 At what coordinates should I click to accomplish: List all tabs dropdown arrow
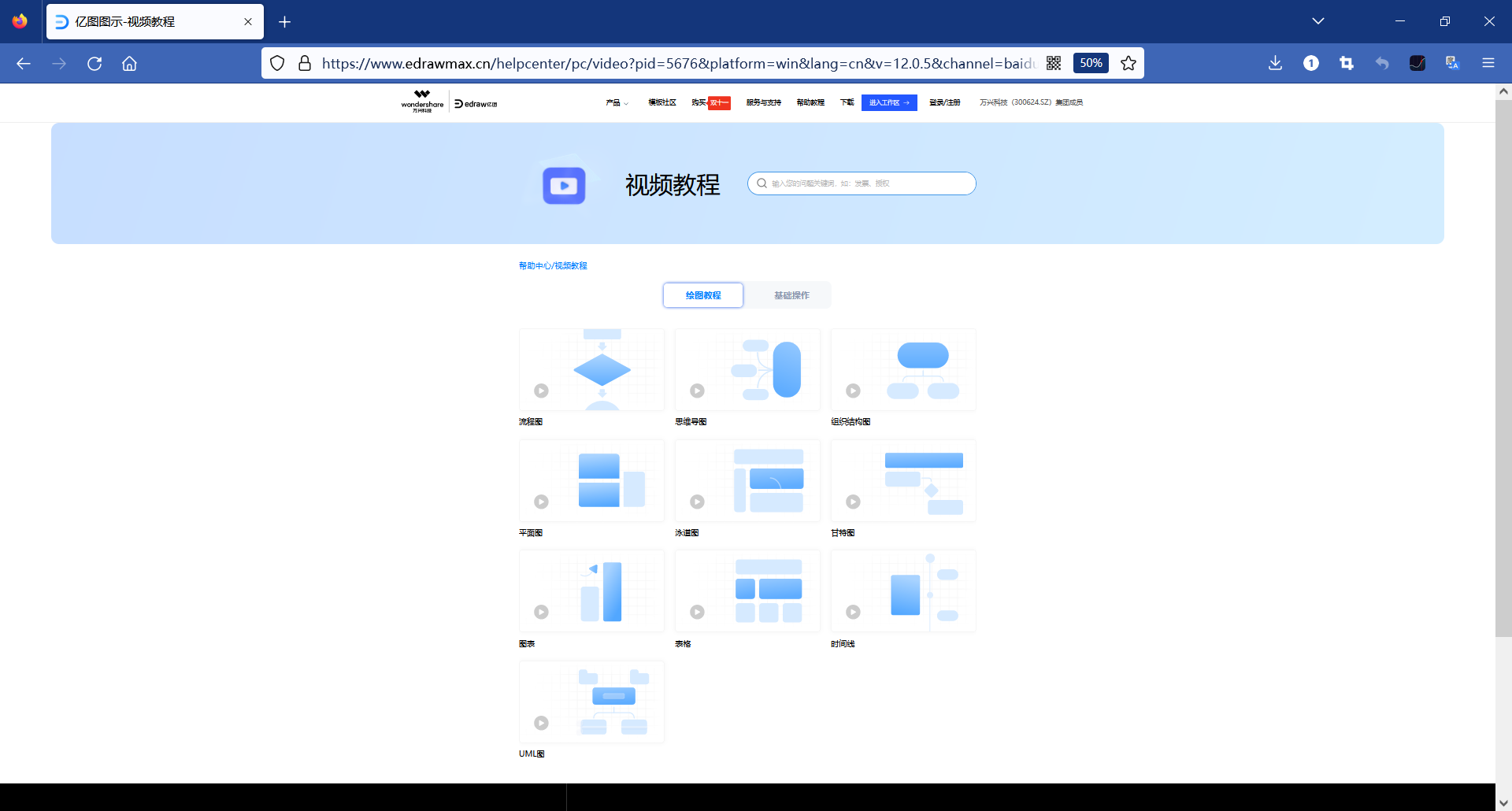(1318, 21)
